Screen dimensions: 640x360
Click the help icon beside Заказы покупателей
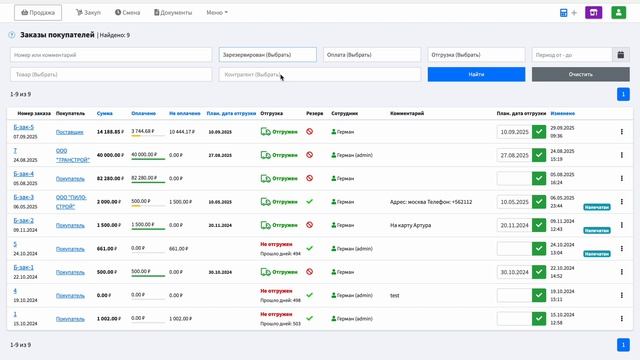tap(12, 35)
